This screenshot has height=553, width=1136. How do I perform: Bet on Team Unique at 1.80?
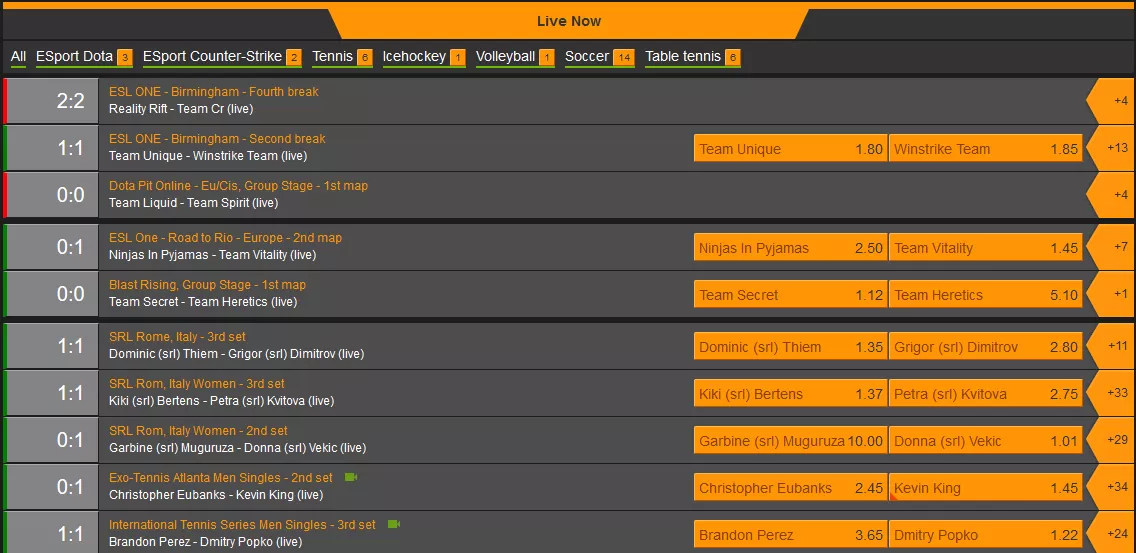(x=790, y=149)
